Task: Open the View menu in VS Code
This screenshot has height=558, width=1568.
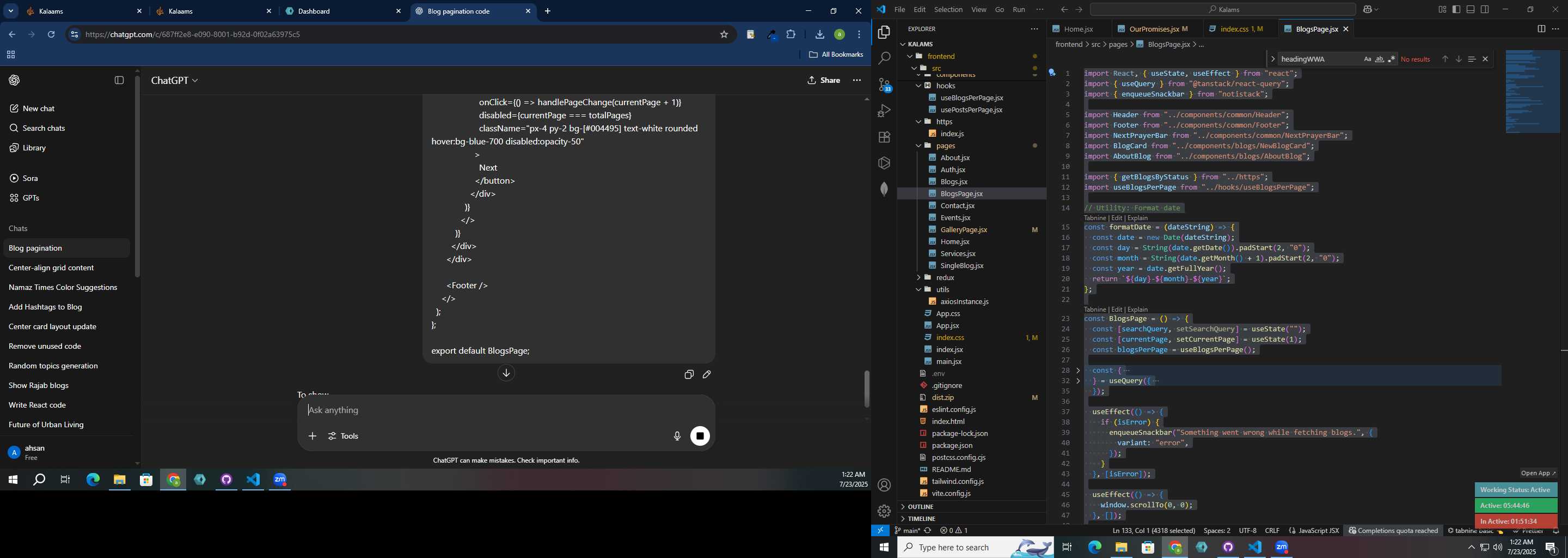Action: tap(979, 10)
